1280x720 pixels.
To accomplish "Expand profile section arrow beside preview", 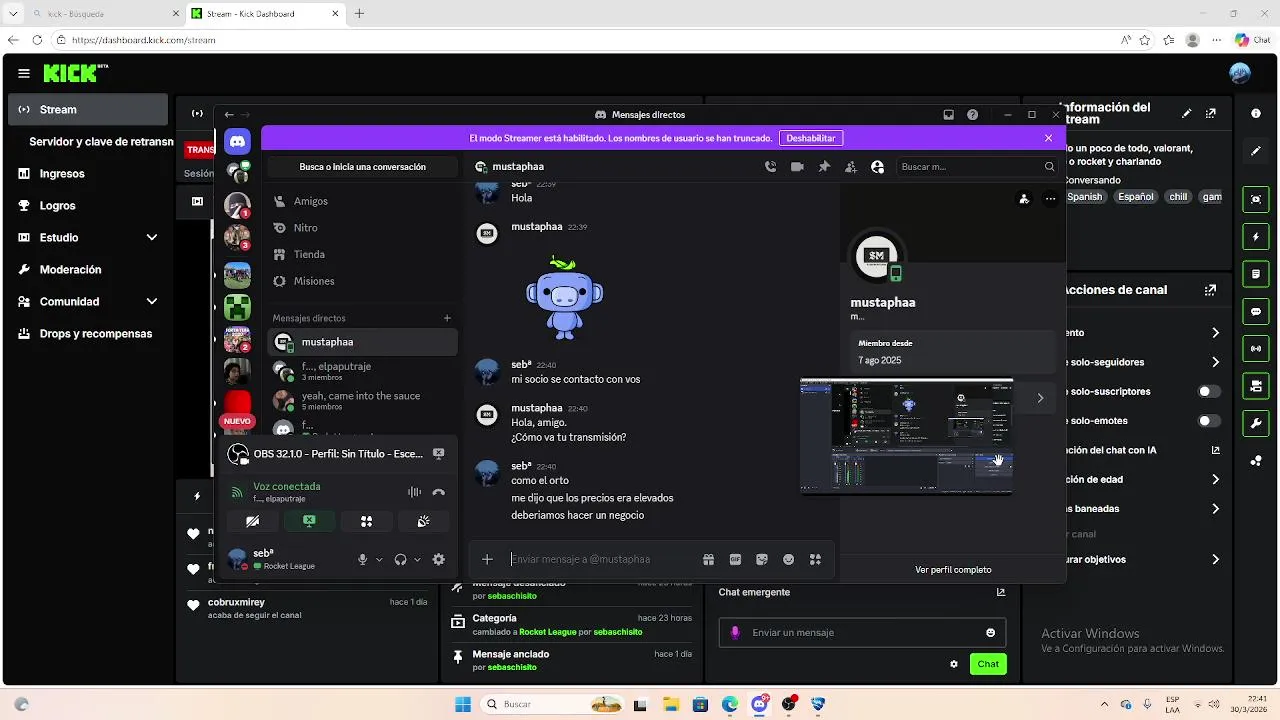I will coord(1040,398).
